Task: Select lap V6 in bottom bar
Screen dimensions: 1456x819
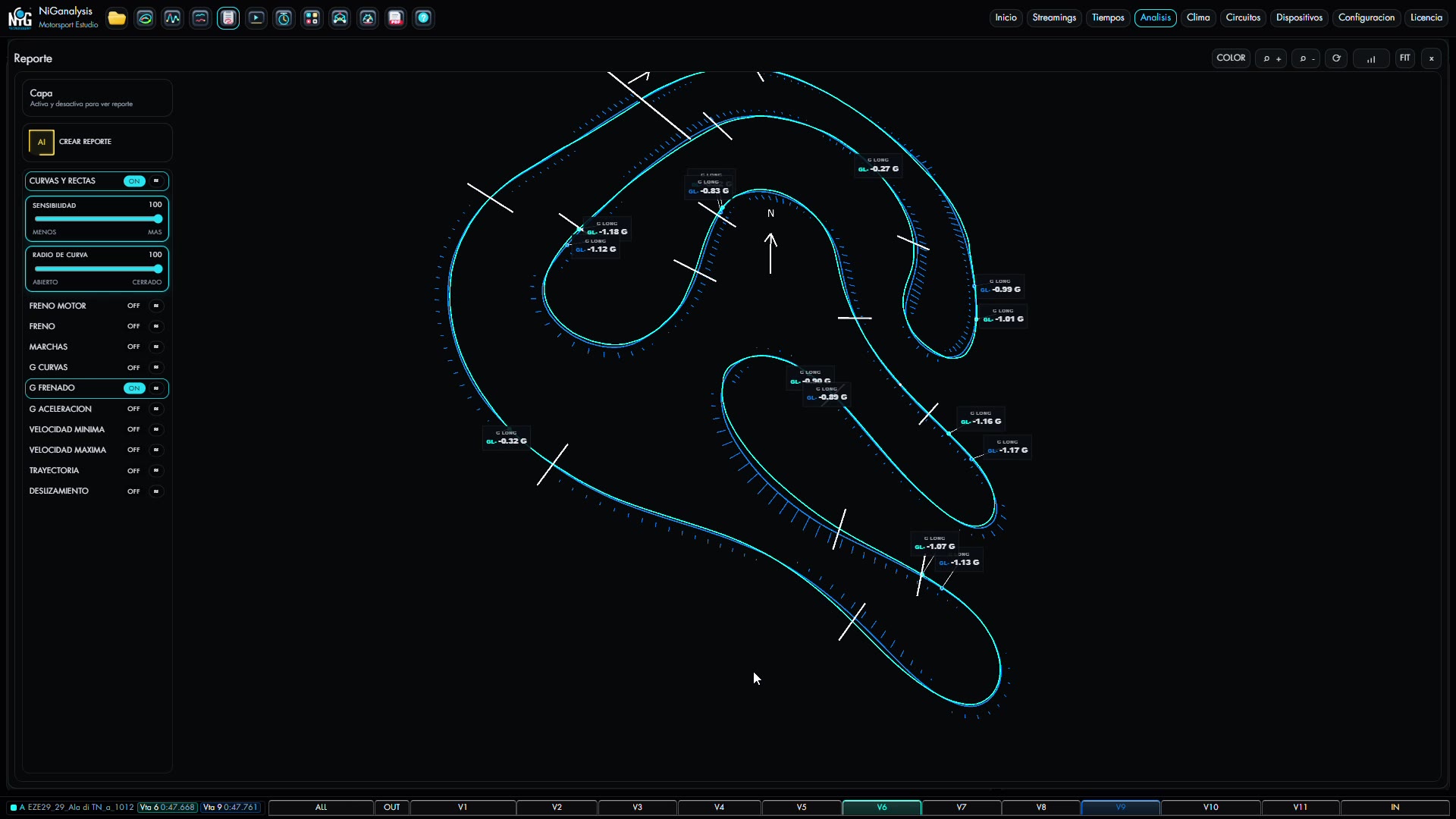Action: [882, 808]
